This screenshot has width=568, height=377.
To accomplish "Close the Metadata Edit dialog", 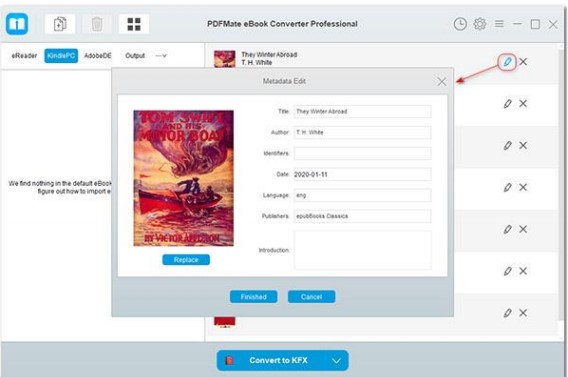I will (x=442, y=81).
